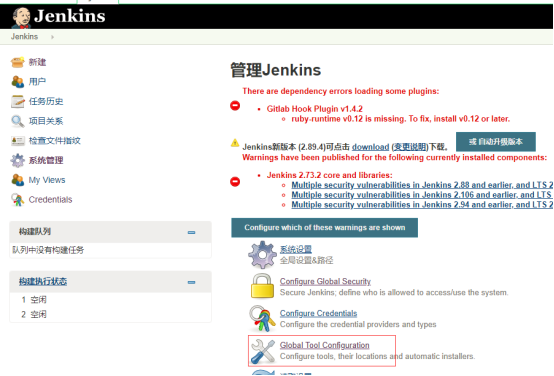Click the 用户 users icon
This screenshot has width=554, height=376.
pos(17,82)
